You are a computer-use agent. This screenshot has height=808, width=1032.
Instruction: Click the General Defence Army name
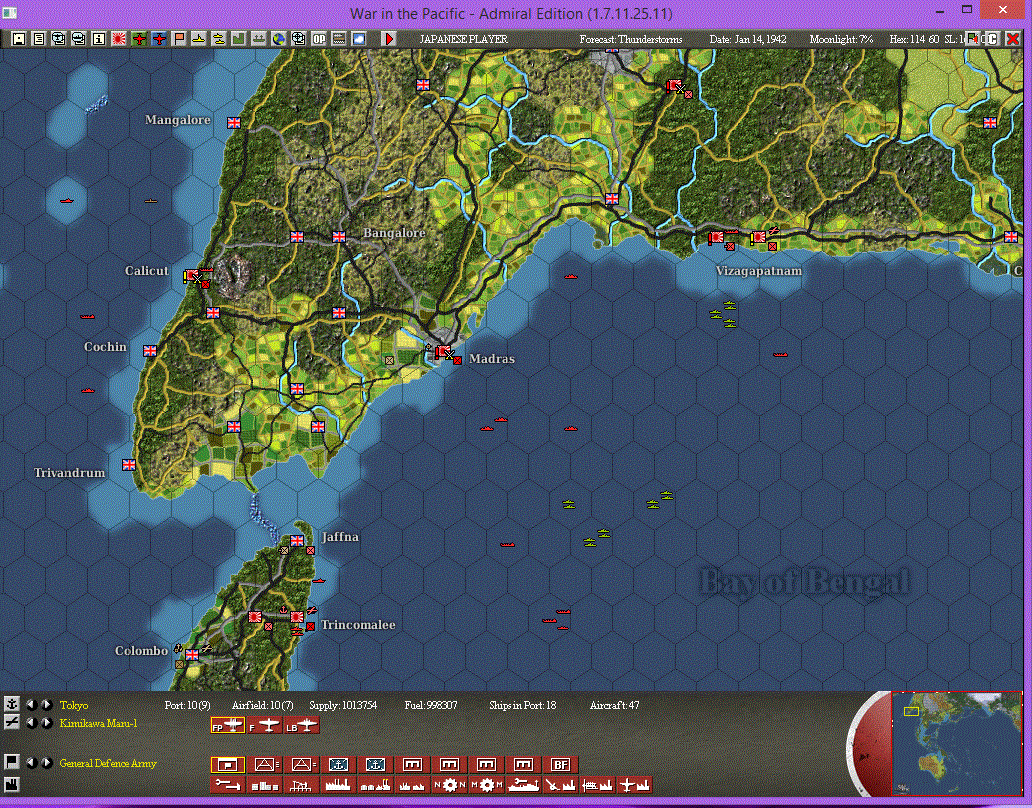coord(108,763)
